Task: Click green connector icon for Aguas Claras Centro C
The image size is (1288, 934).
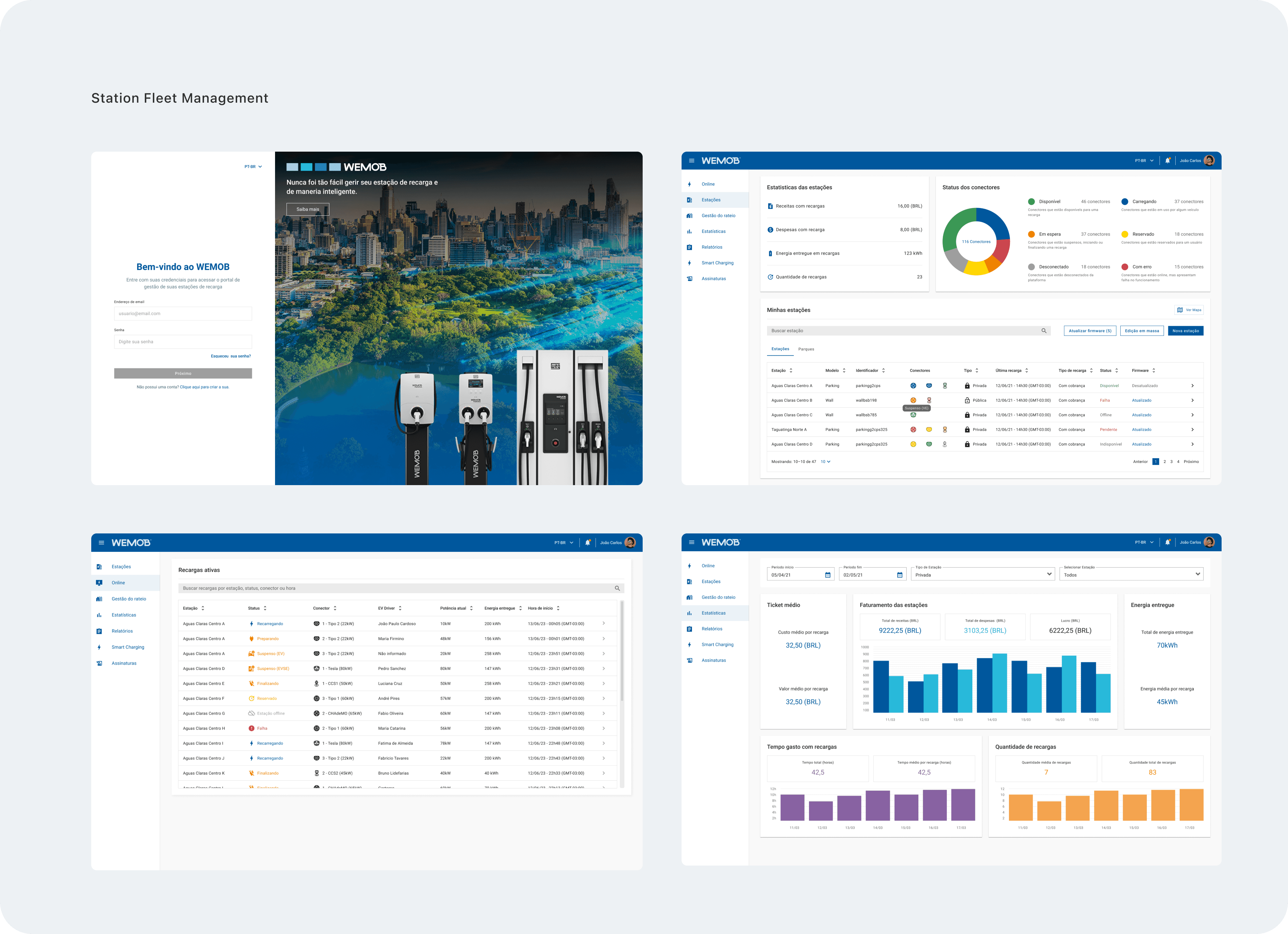Action: [913, 415]
